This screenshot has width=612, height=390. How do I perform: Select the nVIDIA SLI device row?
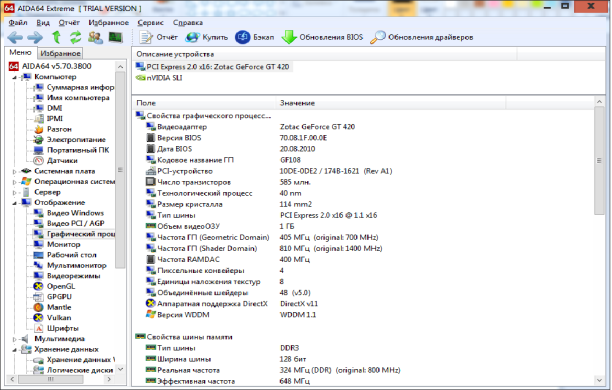point(159,78)
